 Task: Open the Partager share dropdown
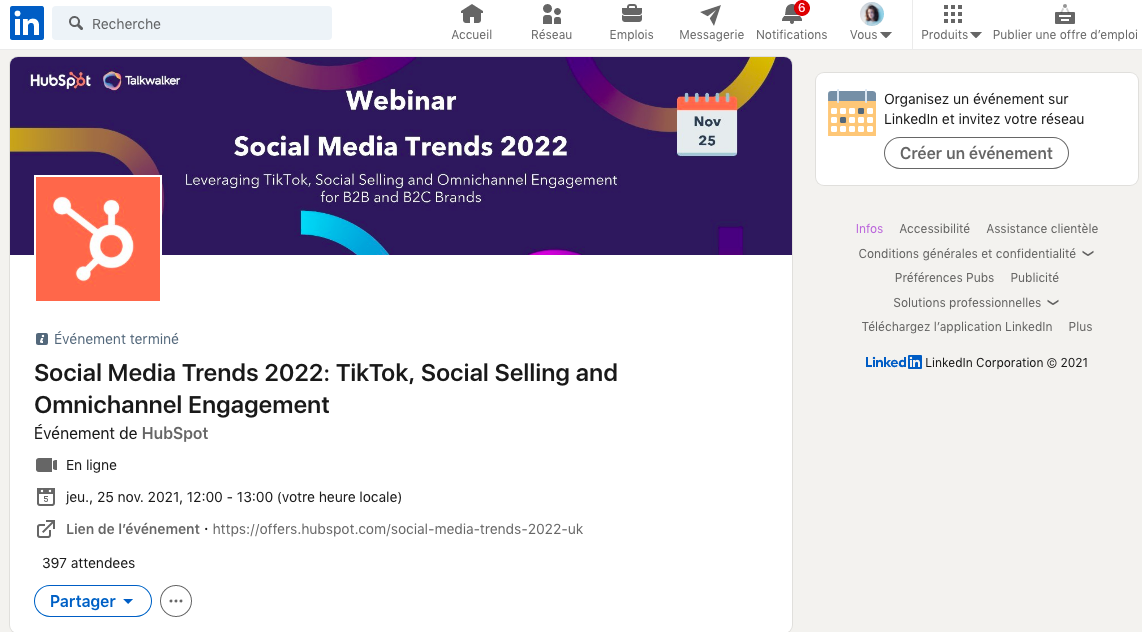tap(92, 601)
